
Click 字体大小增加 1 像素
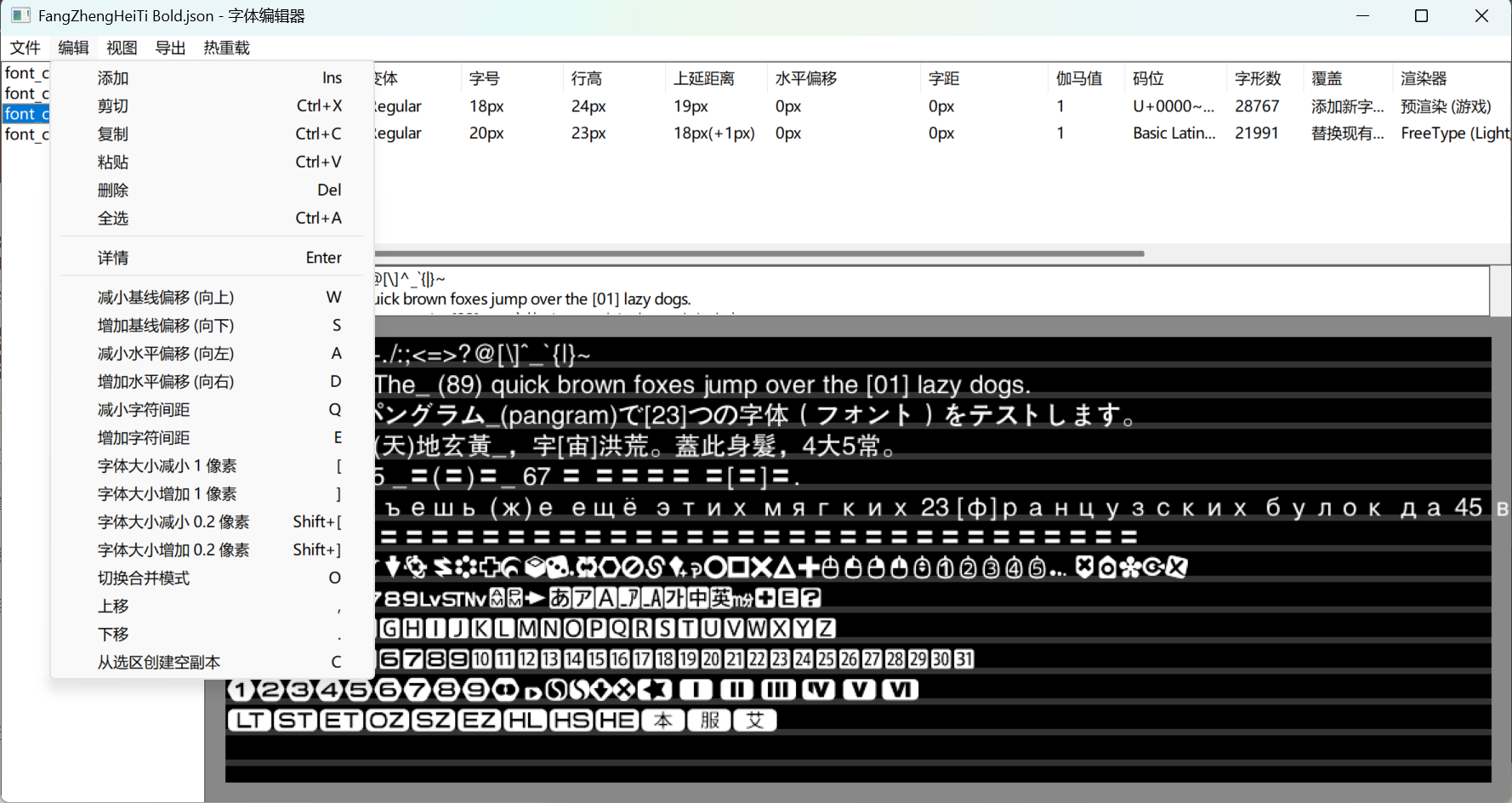click(165, 493)
